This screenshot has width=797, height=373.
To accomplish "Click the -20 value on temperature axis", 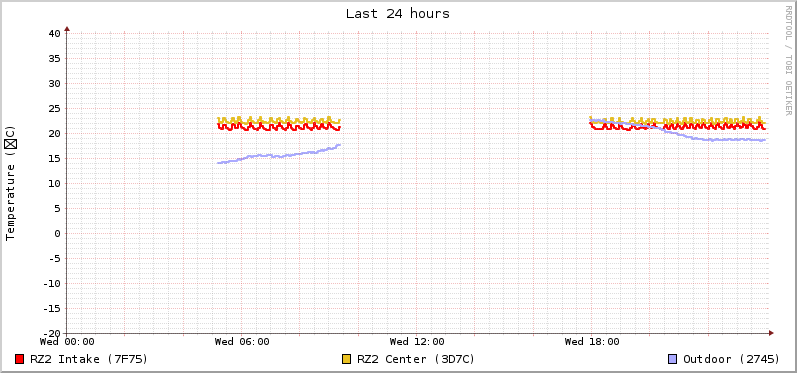I will pos(52,333).
